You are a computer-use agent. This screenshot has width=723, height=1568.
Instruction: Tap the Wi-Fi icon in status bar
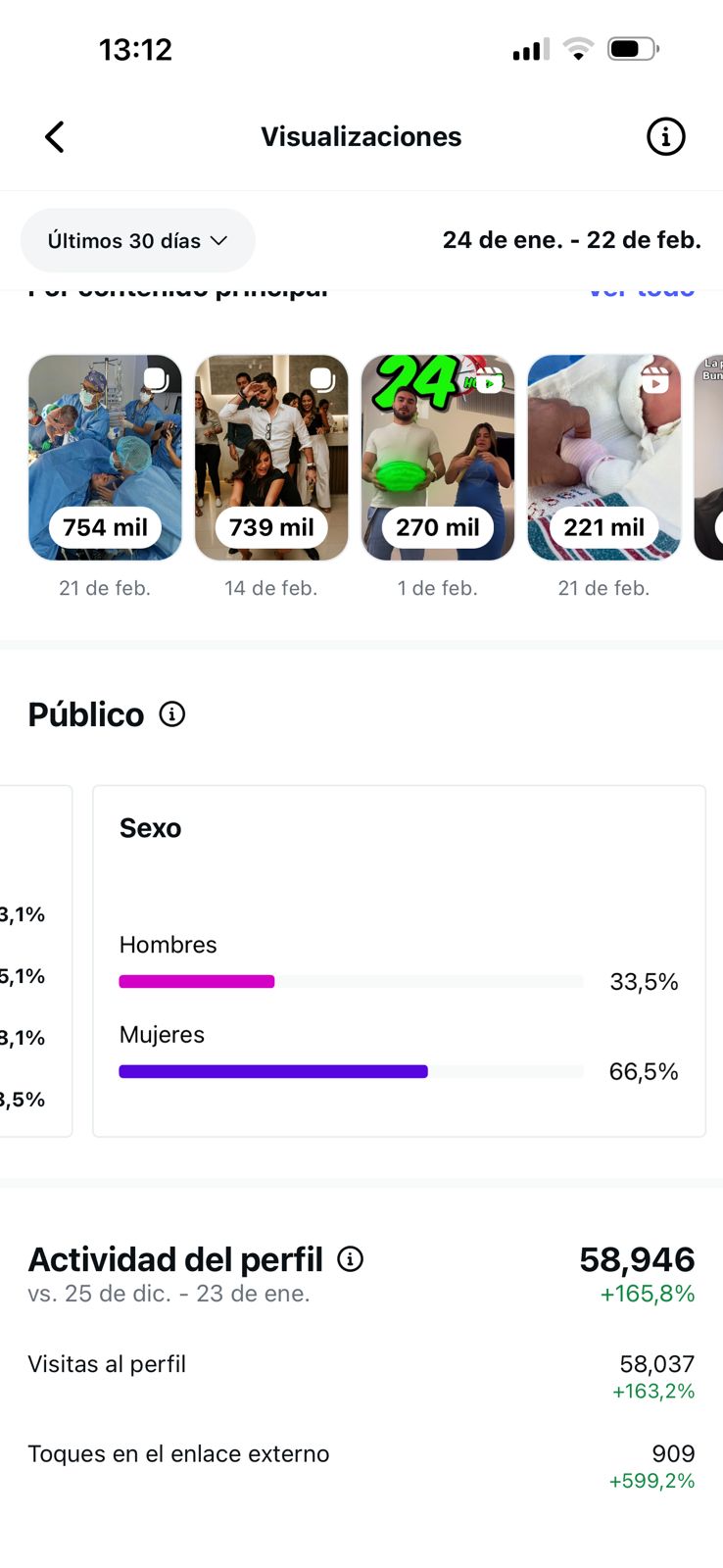579,49
